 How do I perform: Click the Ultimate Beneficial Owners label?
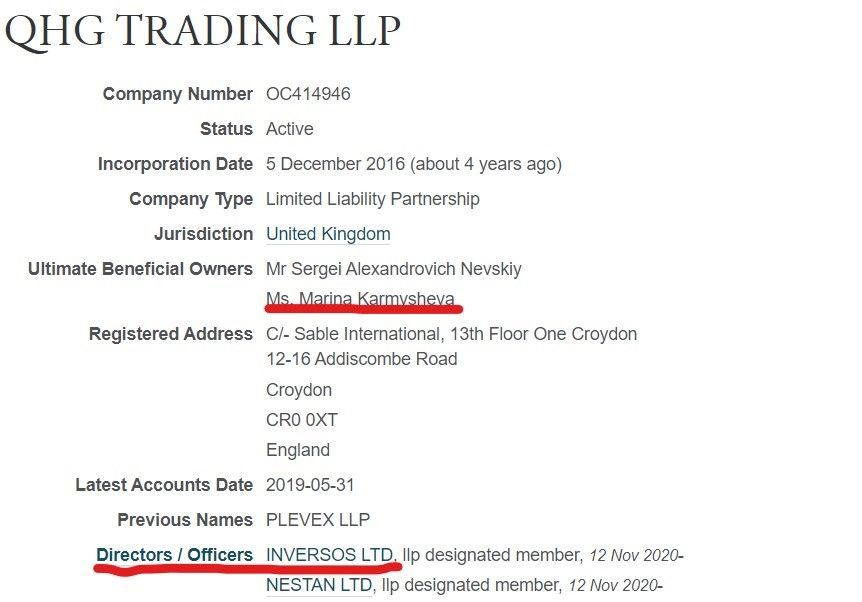[x=140, y=269]
